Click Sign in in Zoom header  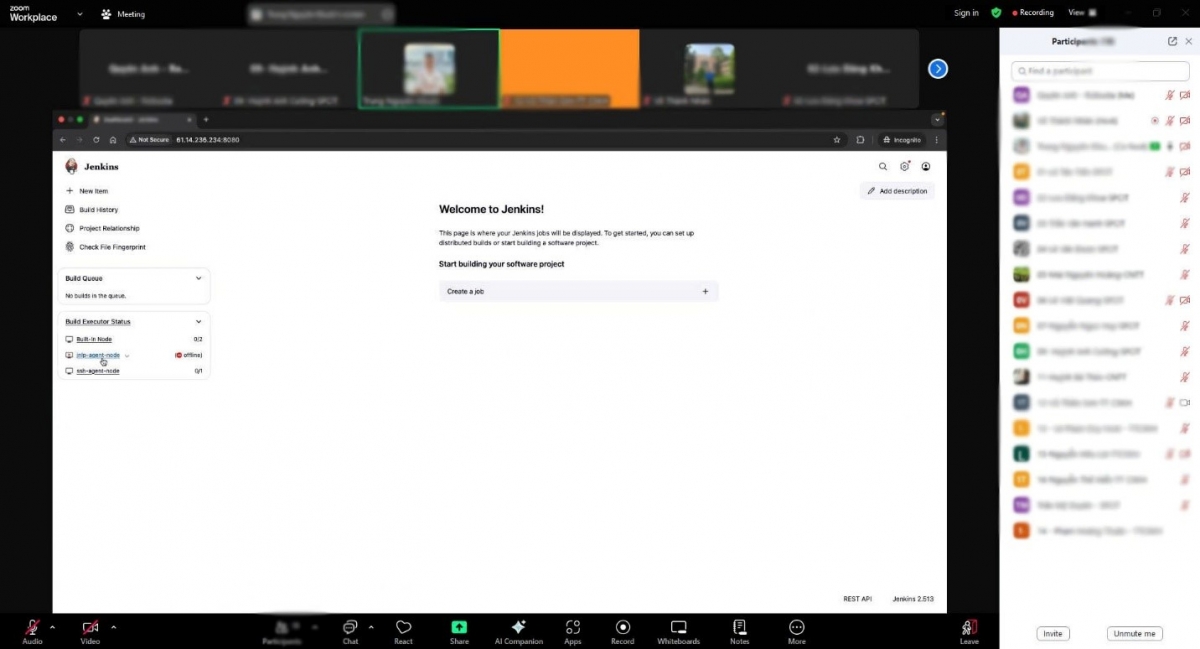point(966,13)
